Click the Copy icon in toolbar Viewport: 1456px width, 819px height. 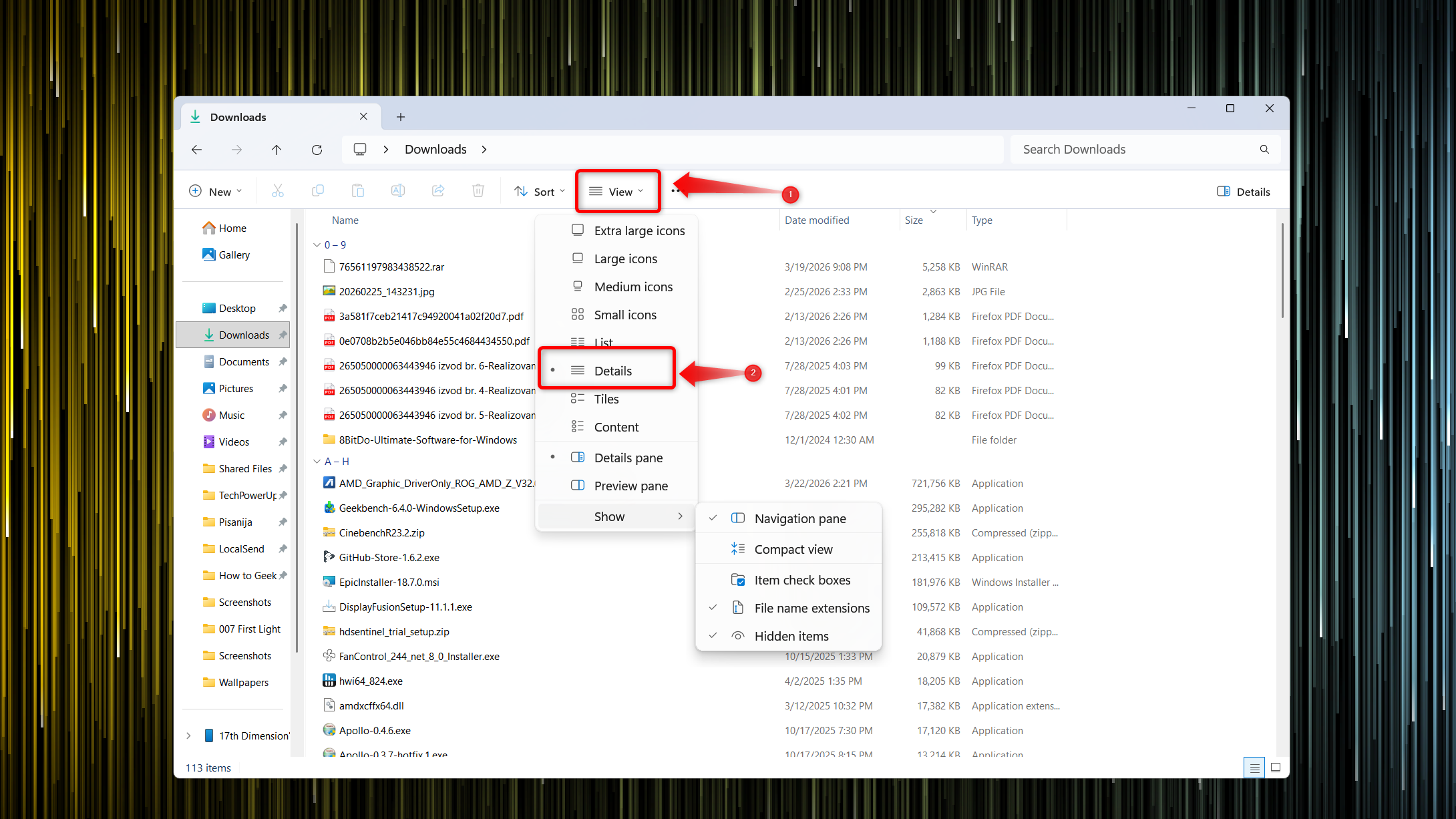click(318, 191)
